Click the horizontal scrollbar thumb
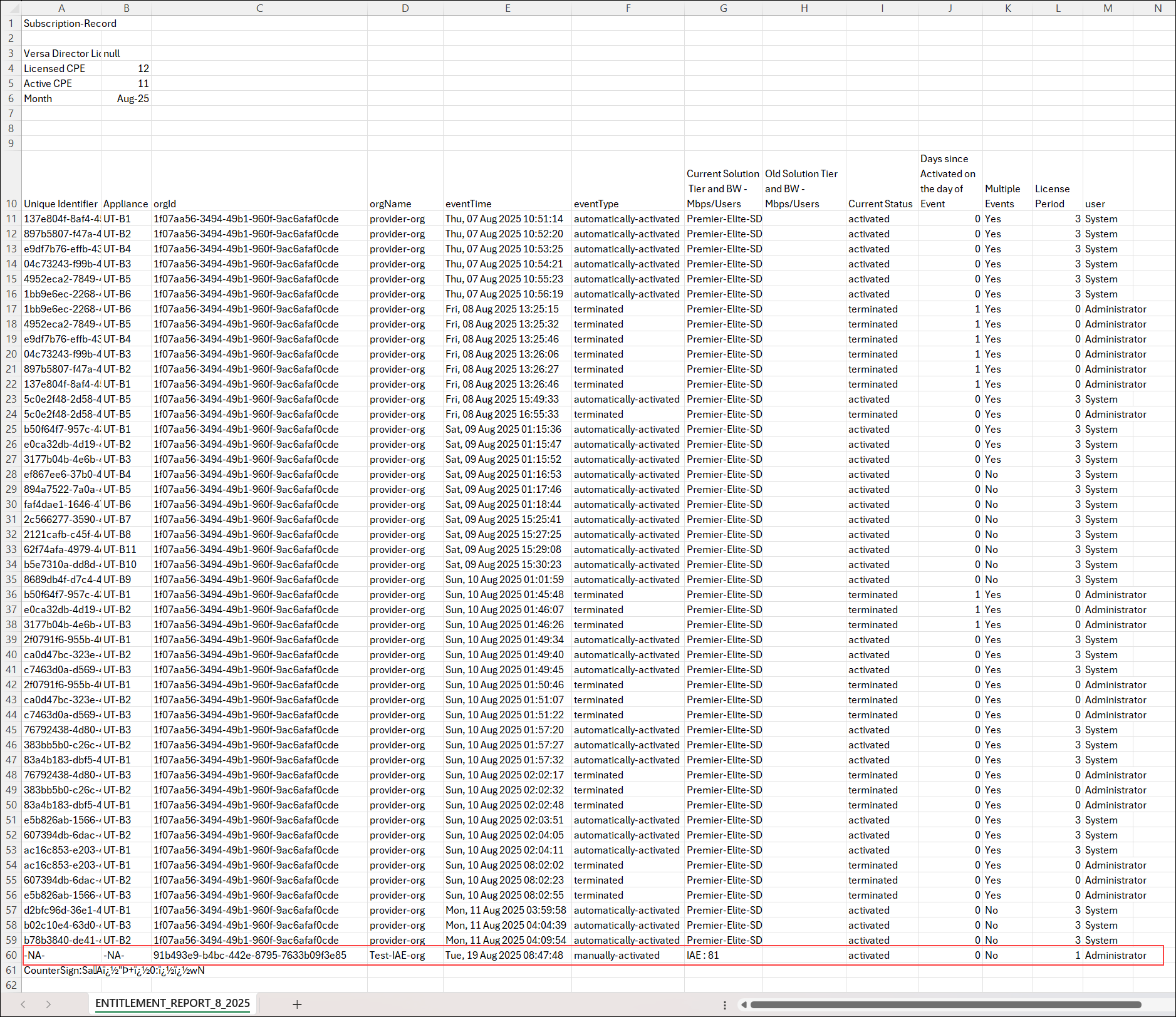The width and height of the screenshot is (1176, 1017). 945,1004
